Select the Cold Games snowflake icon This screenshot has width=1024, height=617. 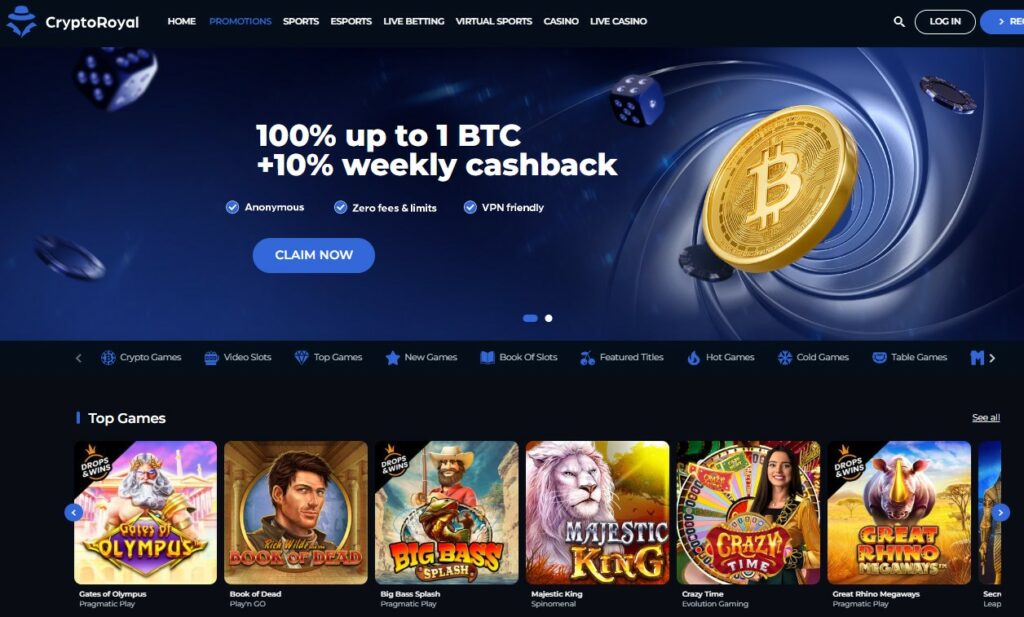point(784,358)
